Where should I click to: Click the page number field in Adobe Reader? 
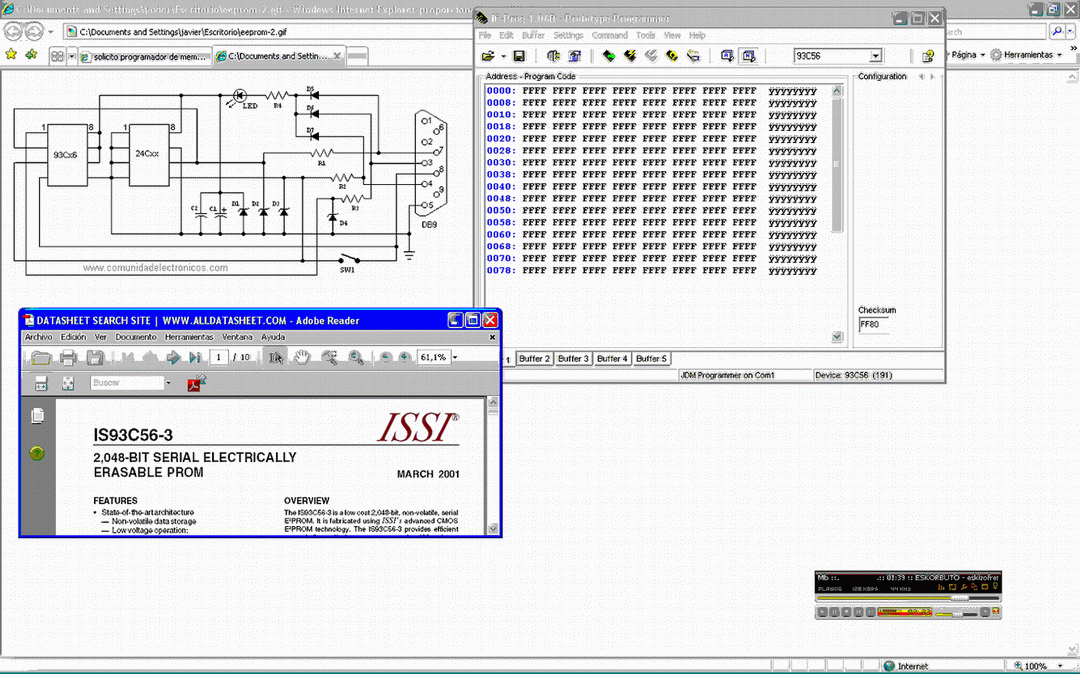click(218, 357)
